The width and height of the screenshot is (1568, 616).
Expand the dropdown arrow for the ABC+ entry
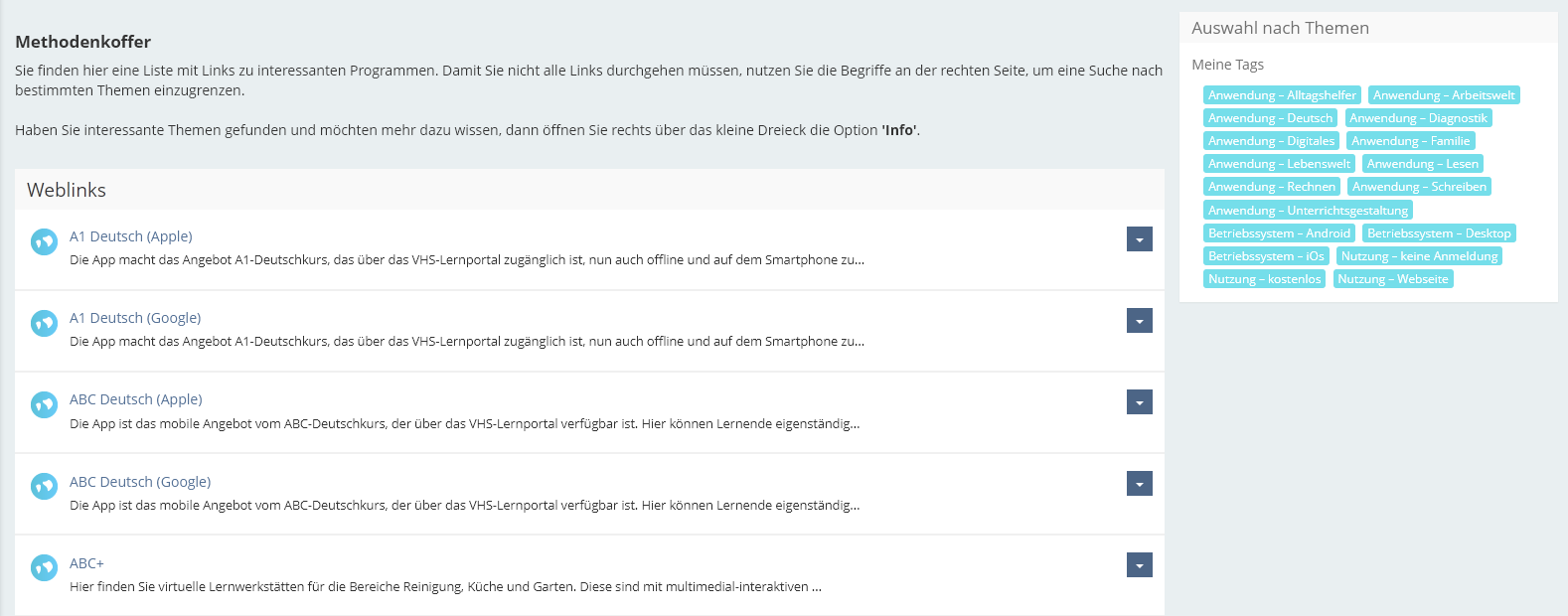(1139, 565)
